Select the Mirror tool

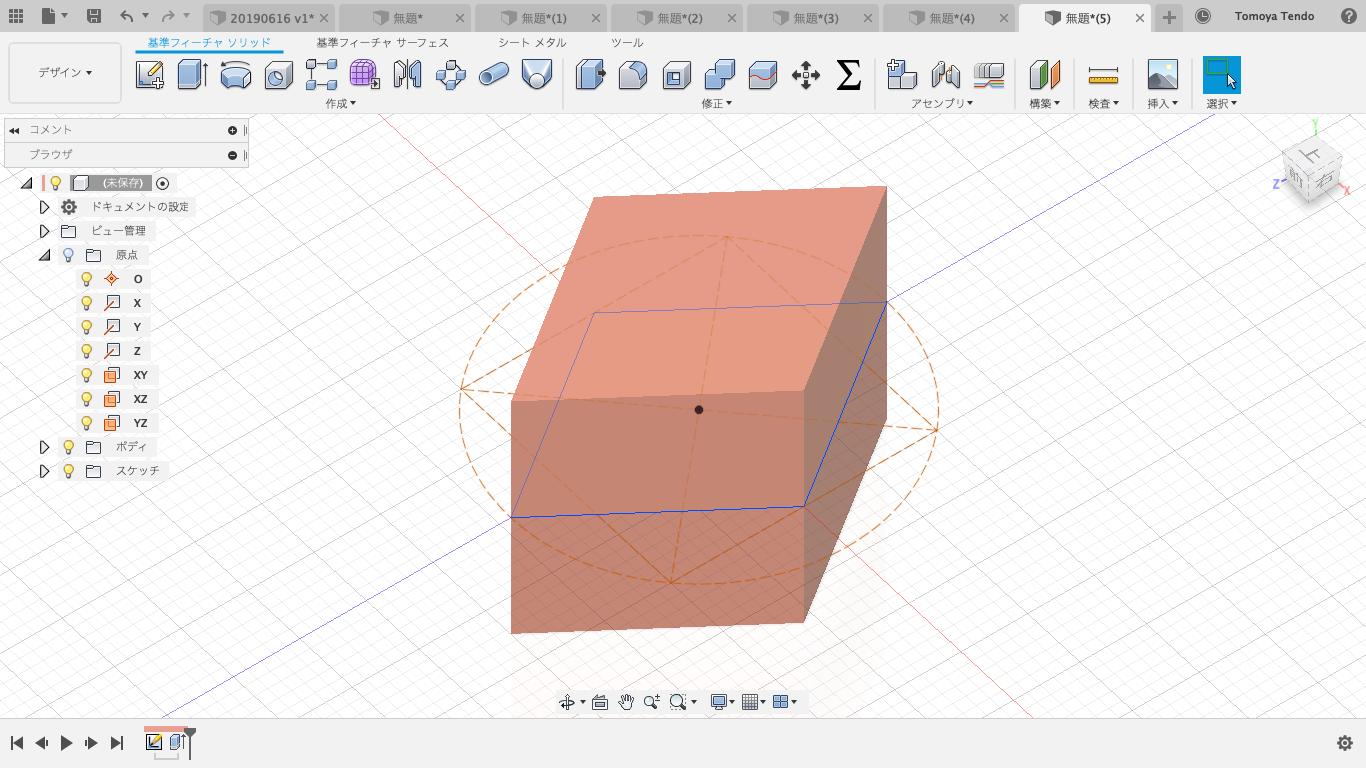[x=408, y=75]
